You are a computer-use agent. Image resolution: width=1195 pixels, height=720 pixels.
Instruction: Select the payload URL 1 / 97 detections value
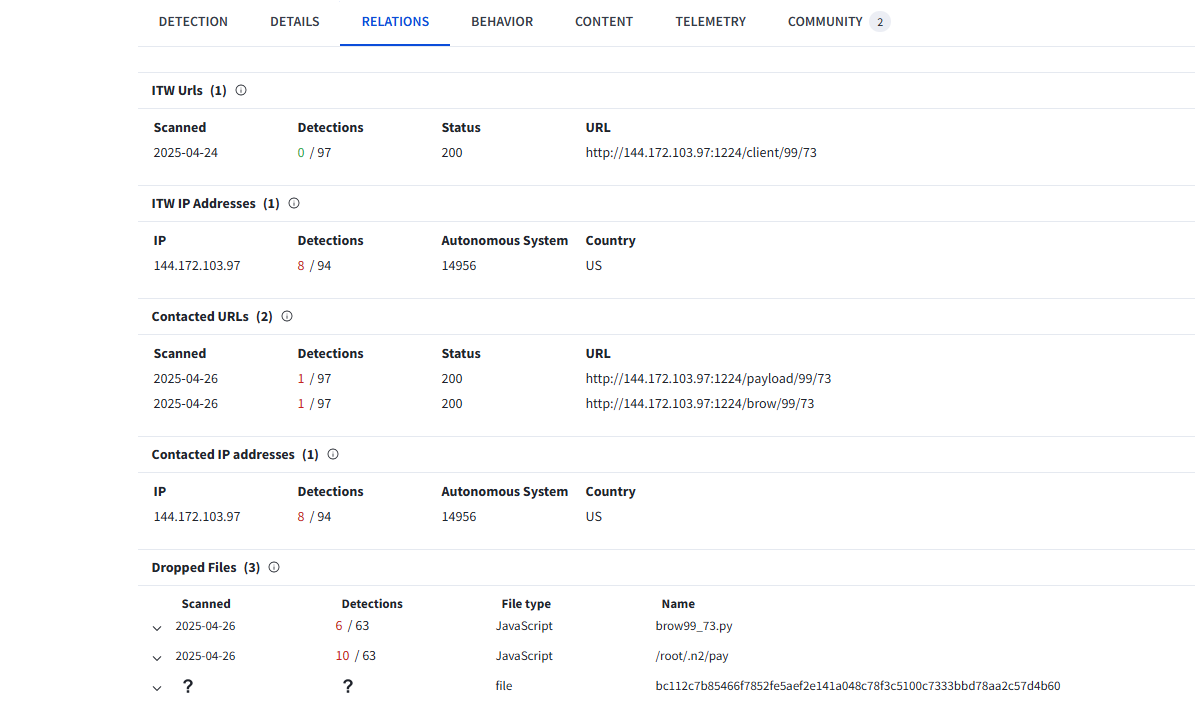tap(314, 379)
